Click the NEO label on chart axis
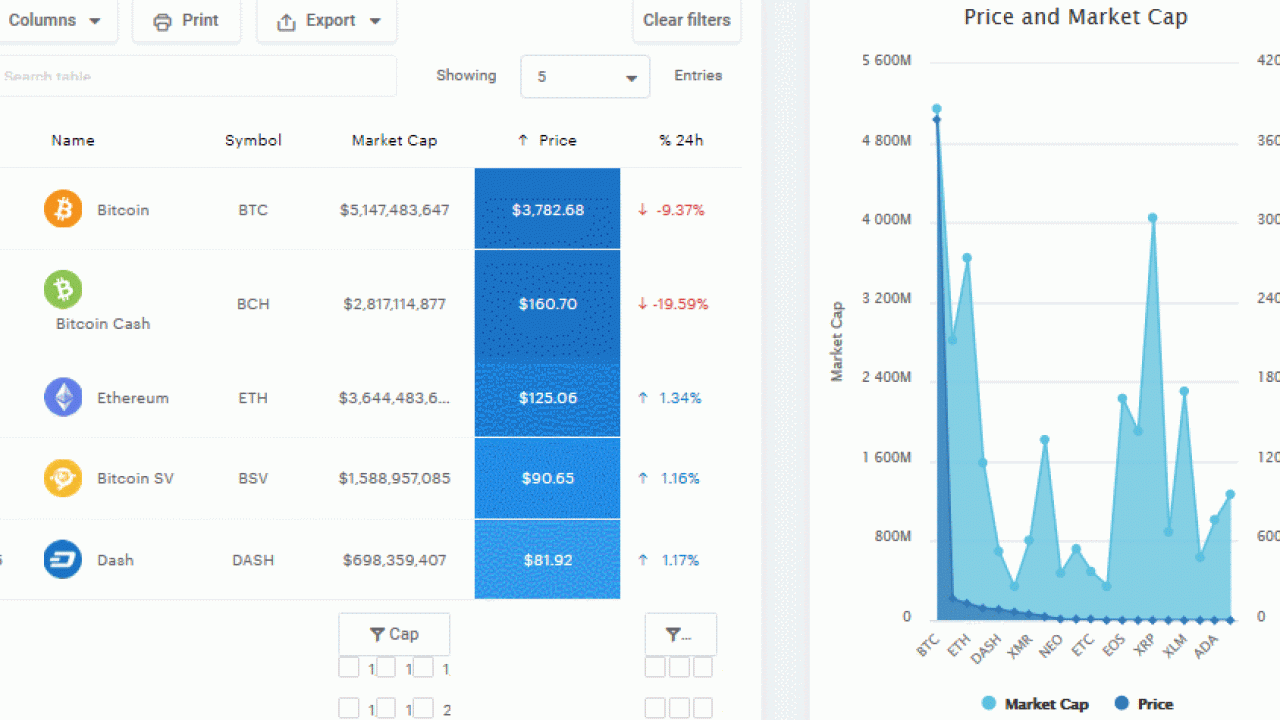The image size is (1280, 720). 1051,646
